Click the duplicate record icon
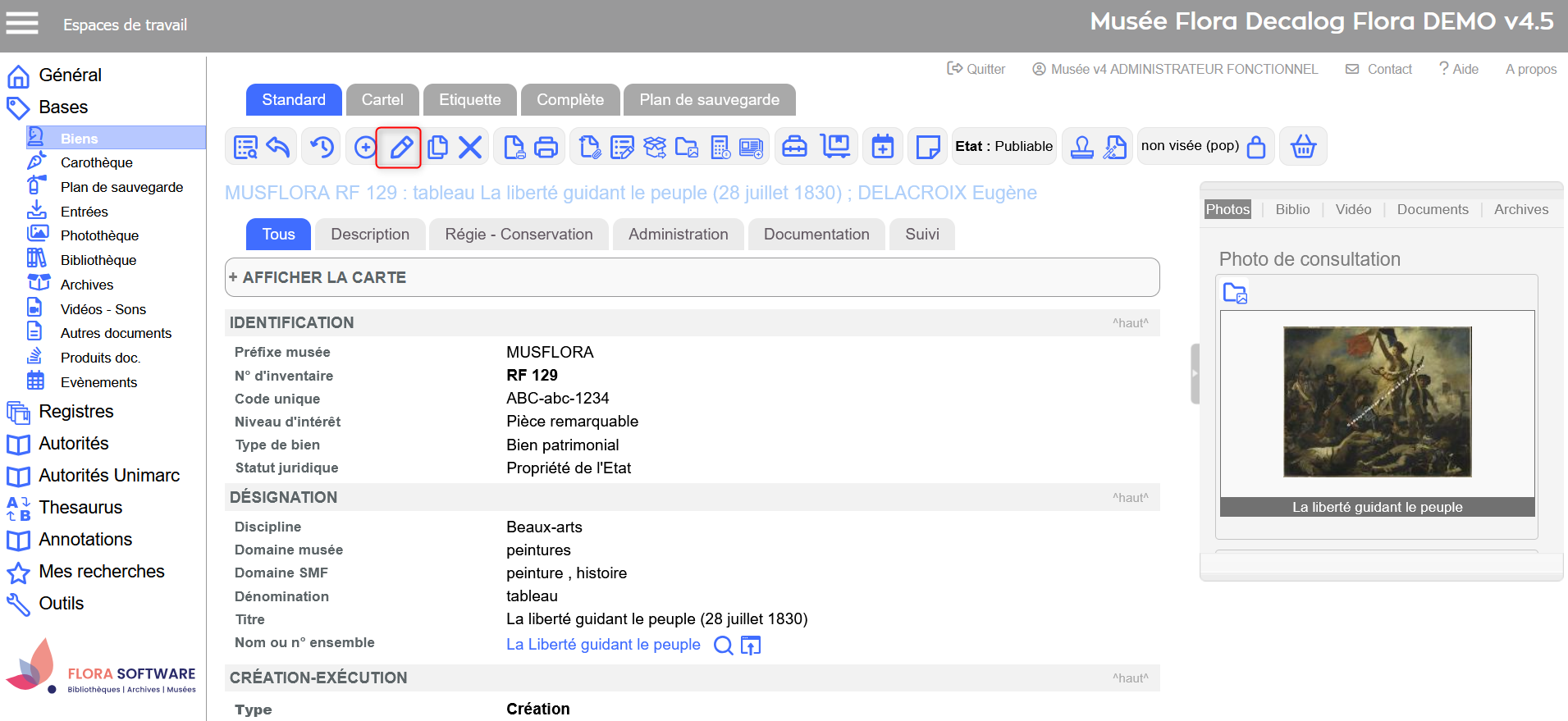The width and height of the screenshot is (1568, 721). (437, 148)
